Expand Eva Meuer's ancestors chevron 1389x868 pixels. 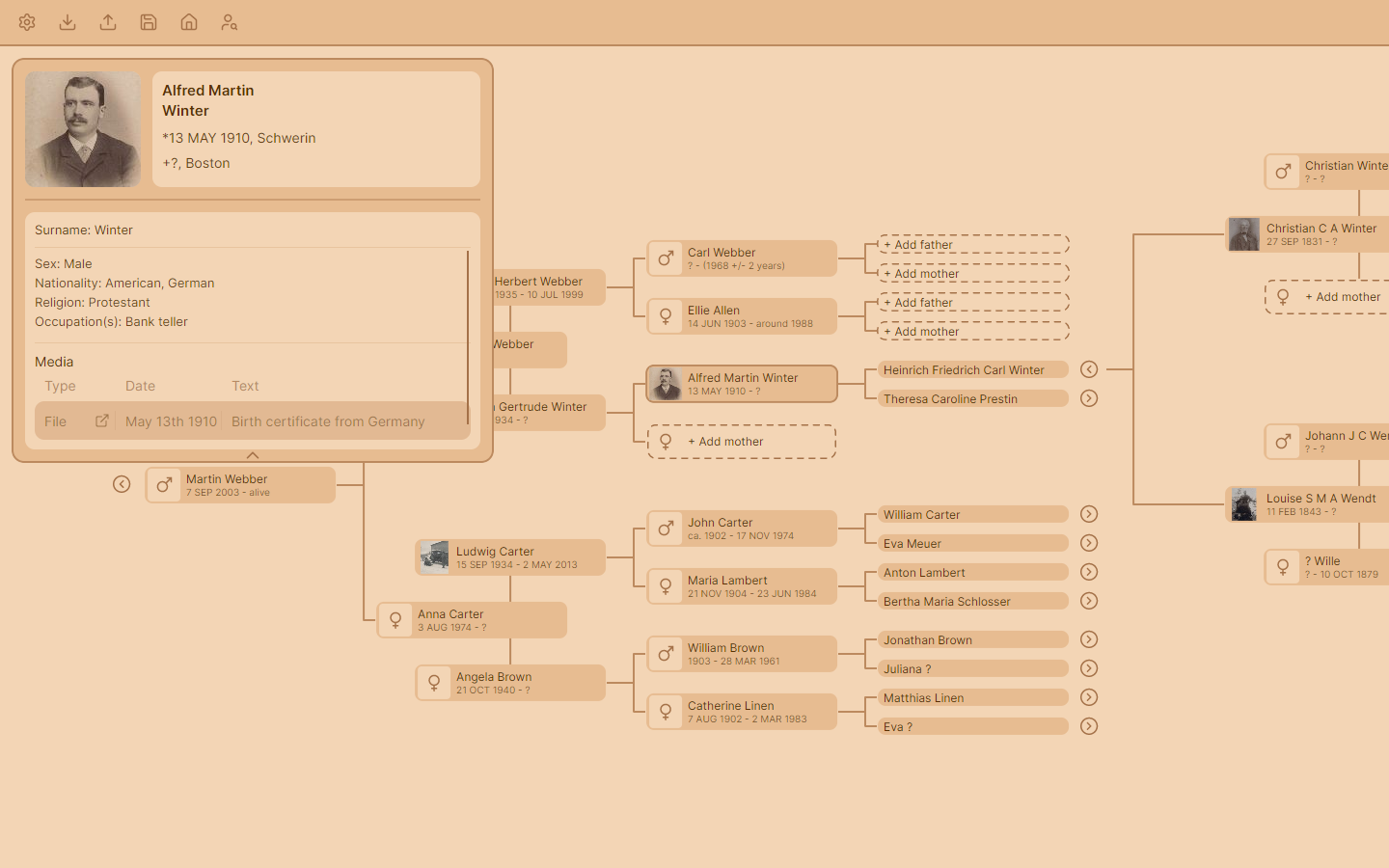1089,543
